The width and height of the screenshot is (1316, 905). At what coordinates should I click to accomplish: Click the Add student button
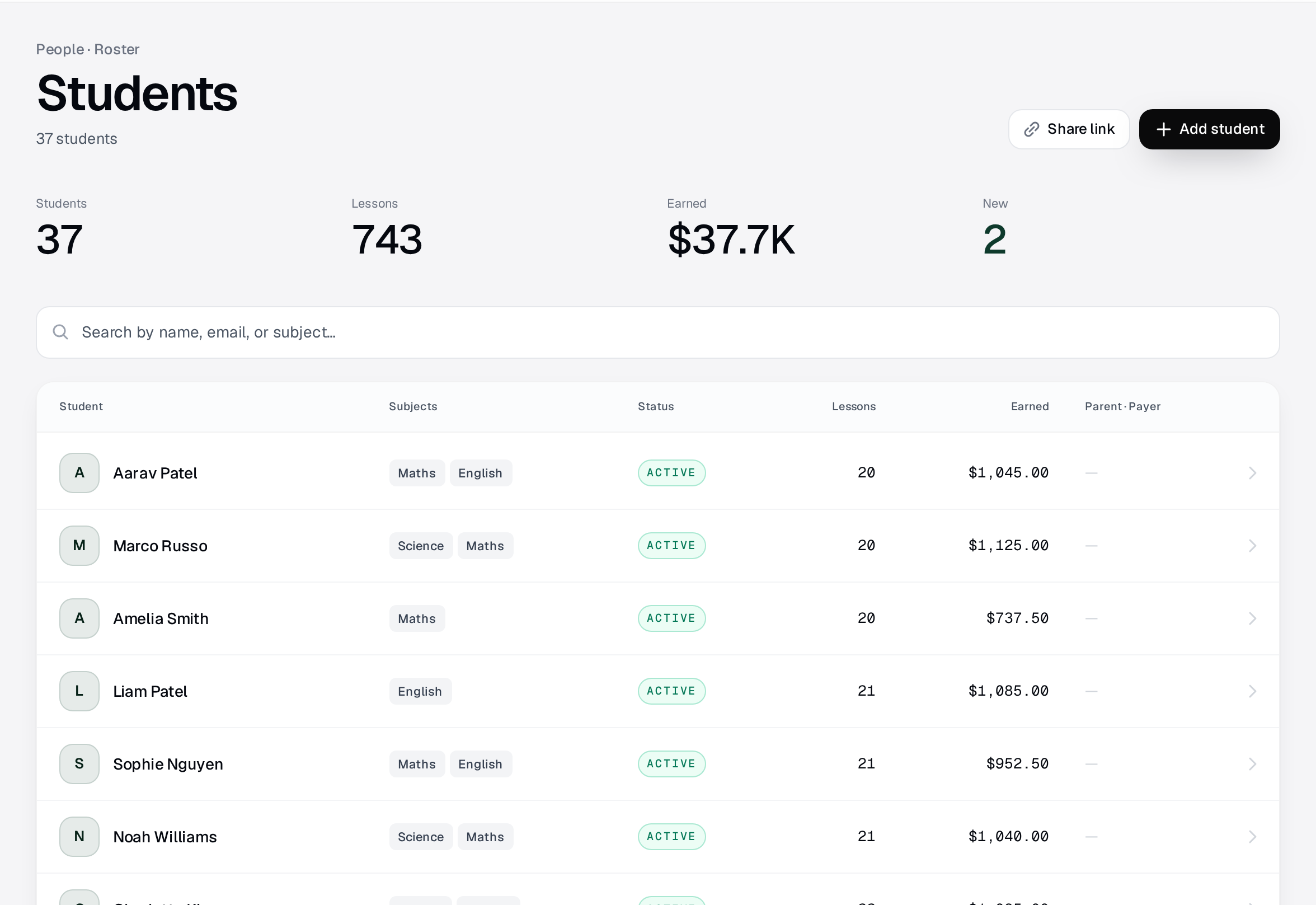point(1210,129)
